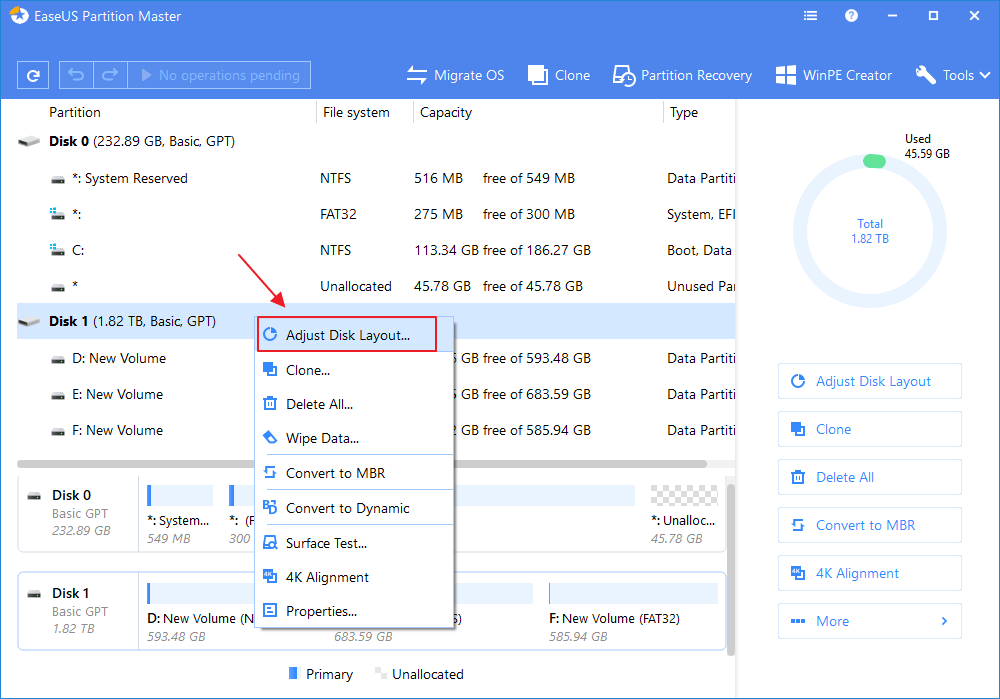
Task: Choose Properties... in context menu
Action: pyautogui.click(x=355, y=611)
